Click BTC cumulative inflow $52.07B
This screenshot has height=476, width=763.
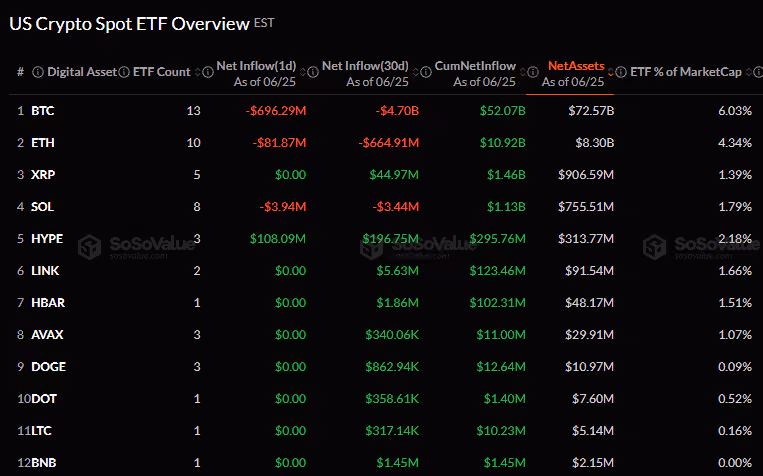tap(503, 111)
